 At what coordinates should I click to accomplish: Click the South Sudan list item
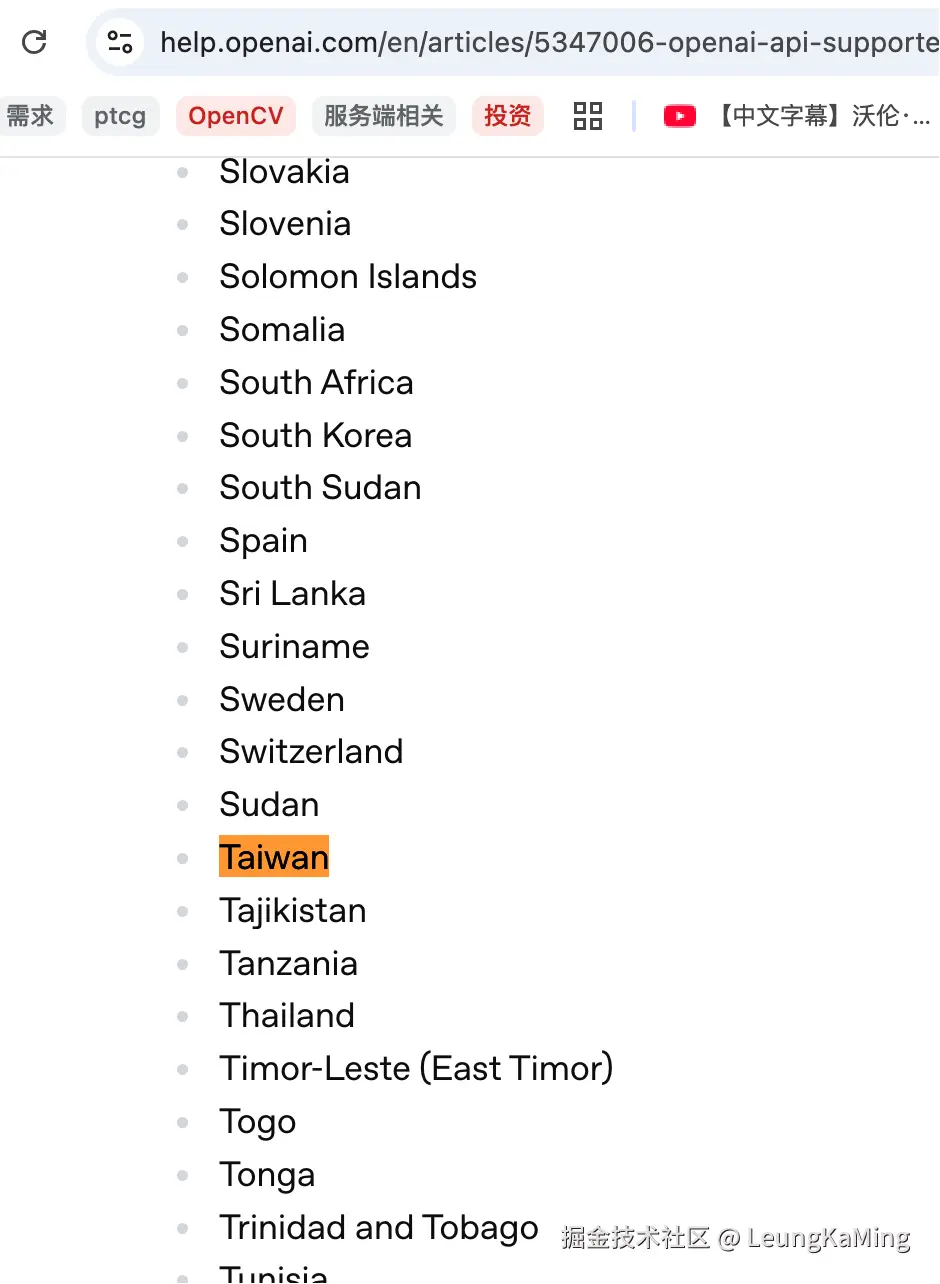pyautogui.click(x=320, y=487)
